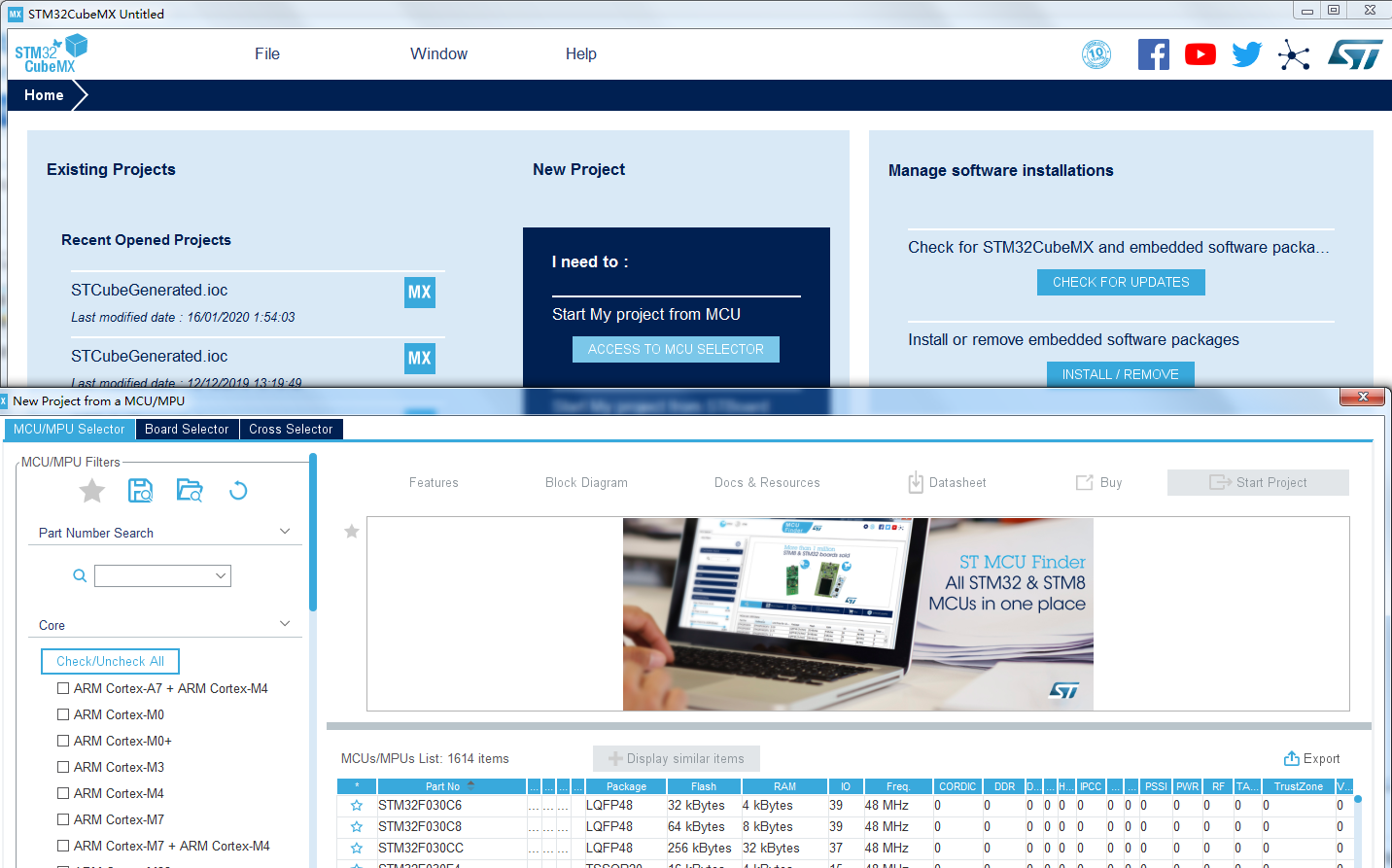The height and width of the screenshot is (868, 1392).
Task: Open recent project STCubeGenerated.ioc modified 16/01/2020
Action: (x=149, y=290)
